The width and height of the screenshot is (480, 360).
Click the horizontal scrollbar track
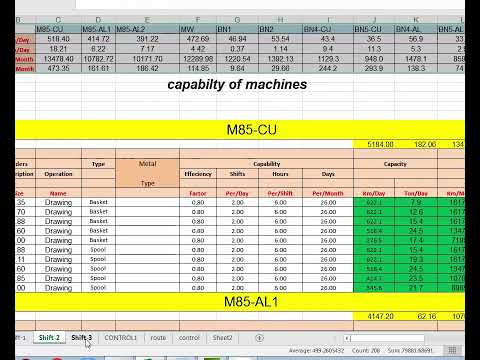coord(387,338)
